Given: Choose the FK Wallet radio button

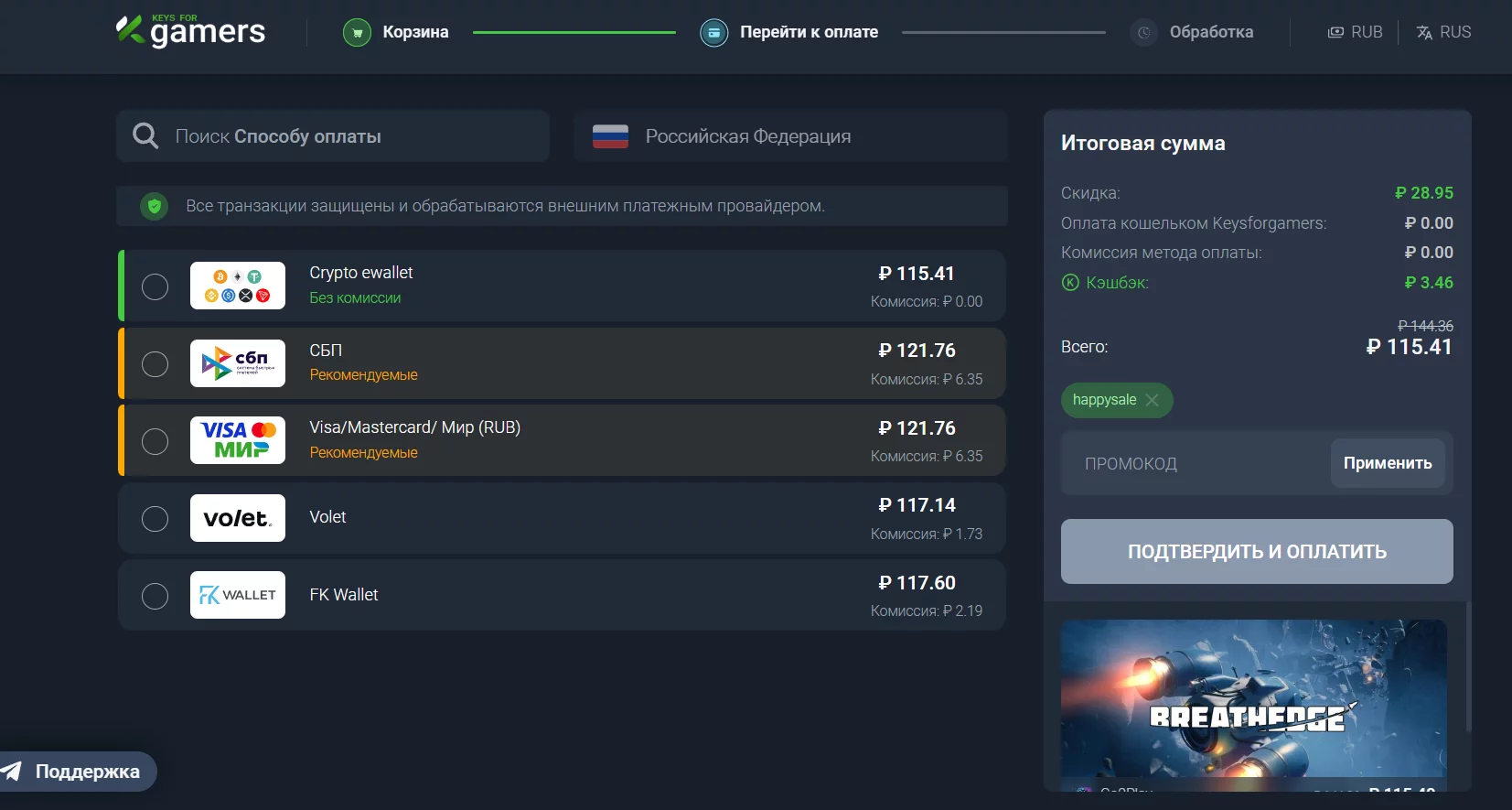Looking at the screenshot, I should tap(155, 596).
